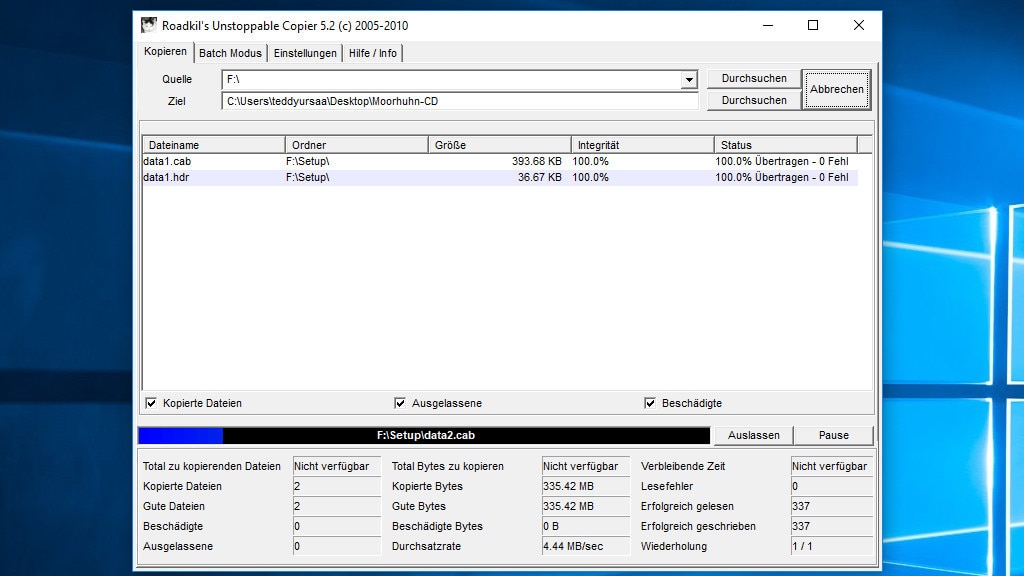
Task: Expand the Quelle source dropdown arrow
Action: pyautogui.click(x=688, y=80)
